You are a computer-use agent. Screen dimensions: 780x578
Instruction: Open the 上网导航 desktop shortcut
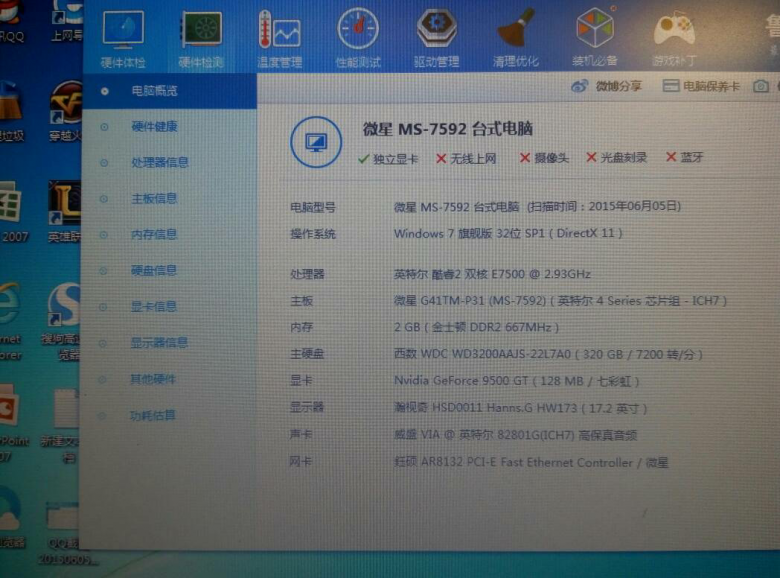(67, 21)
